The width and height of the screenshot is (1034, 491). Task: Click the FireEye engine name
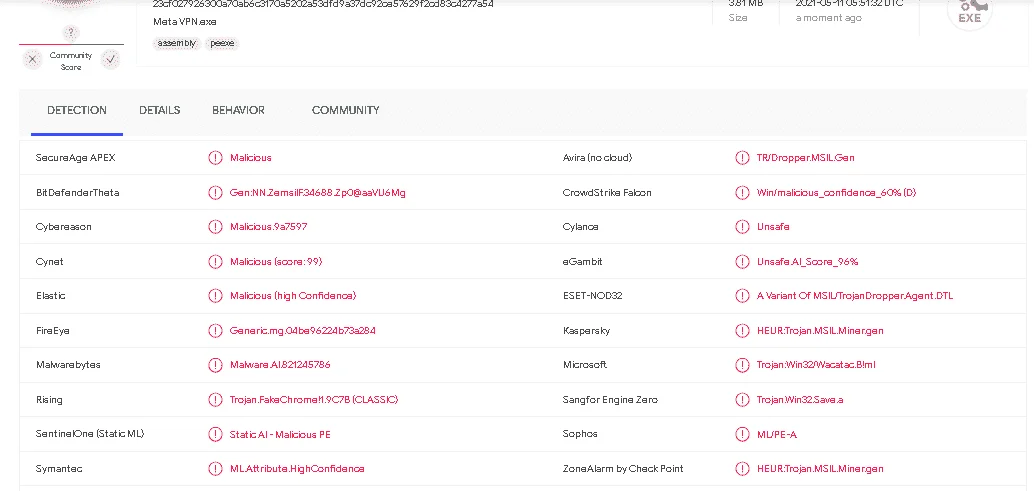53,331
